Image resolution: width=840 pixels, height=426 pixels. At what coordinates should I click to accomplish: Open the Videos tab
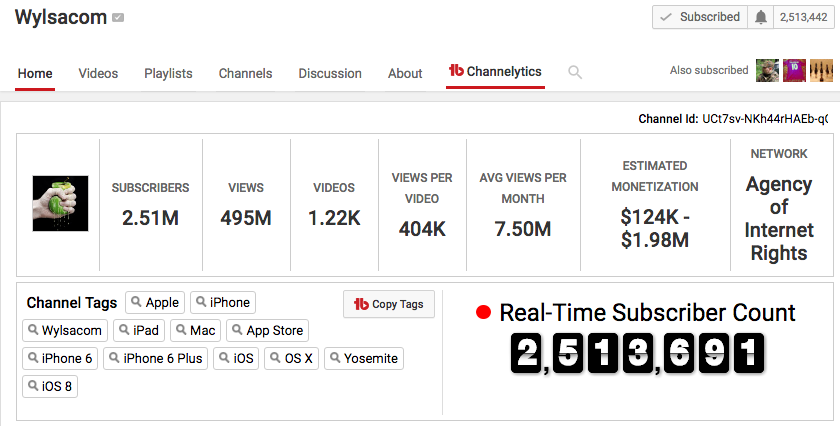98,73
